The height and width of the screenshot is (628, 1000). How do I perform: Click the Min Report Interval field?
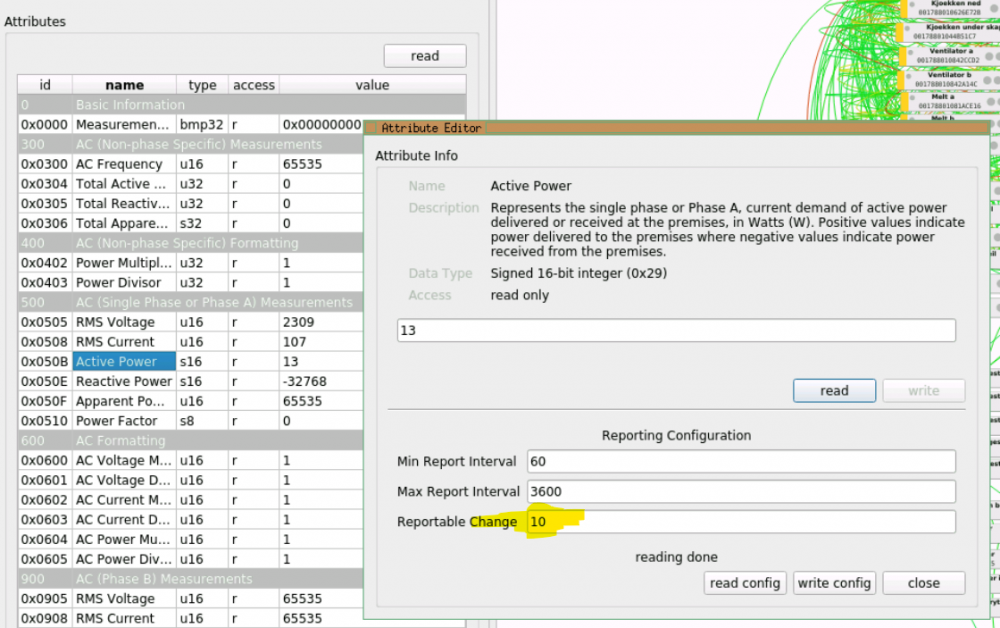[740, 461]
